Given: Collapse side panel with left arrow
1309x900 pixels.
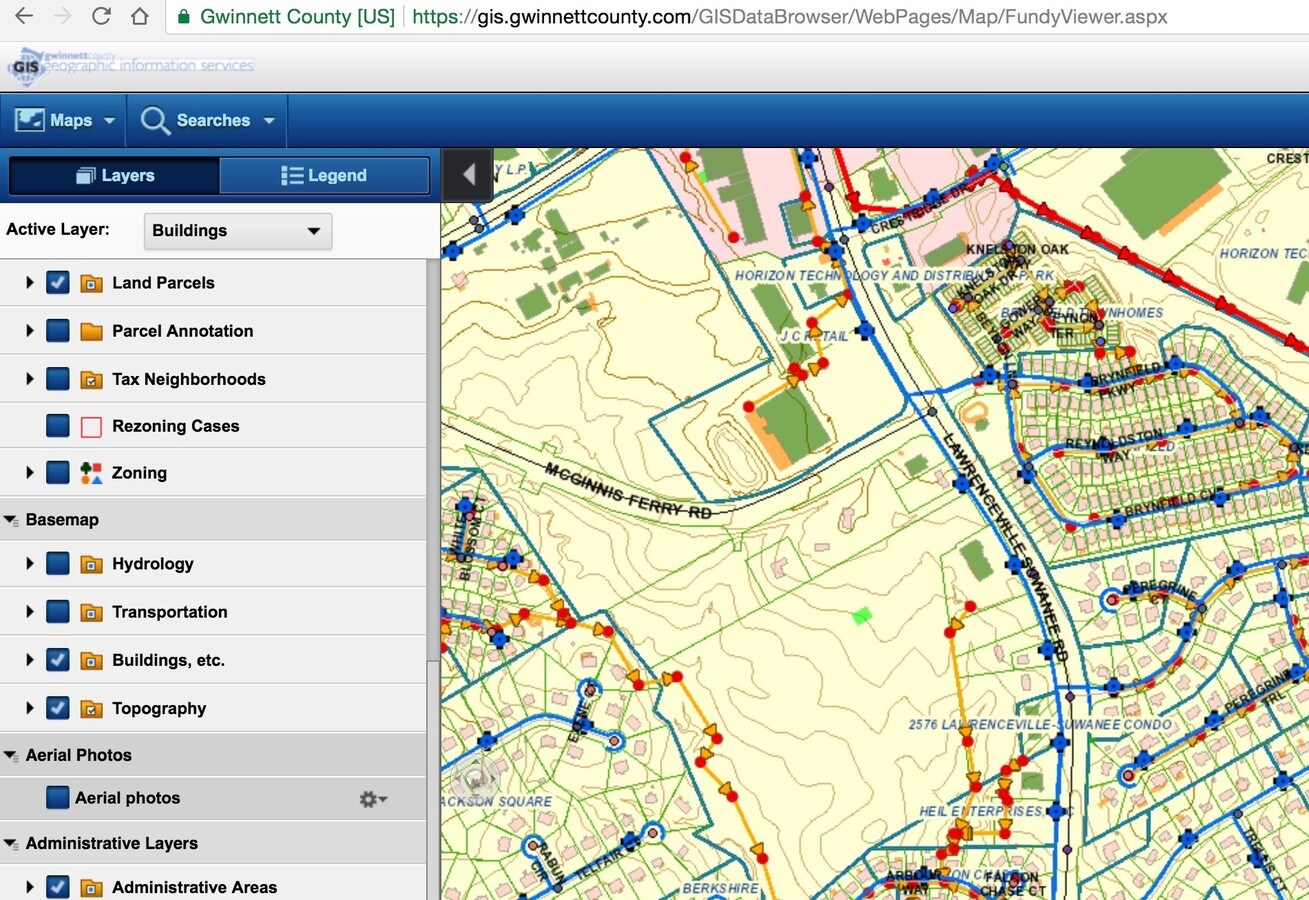Looking at the screenshot, I should point(467,175).
